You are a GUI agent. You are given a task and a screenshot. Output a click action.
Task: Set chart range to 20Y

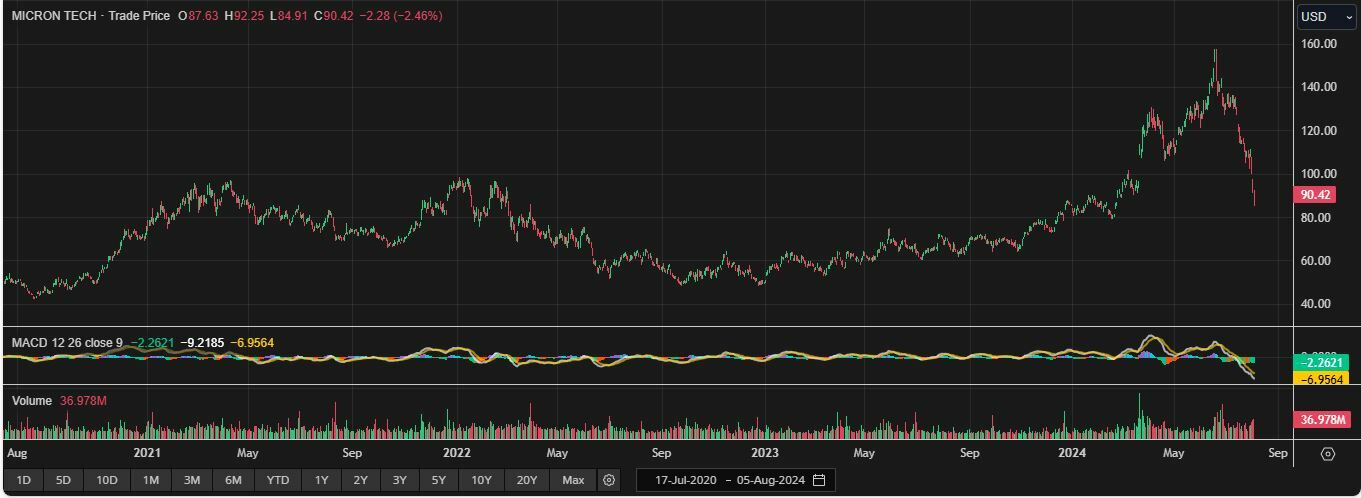(x=527, y=480)
